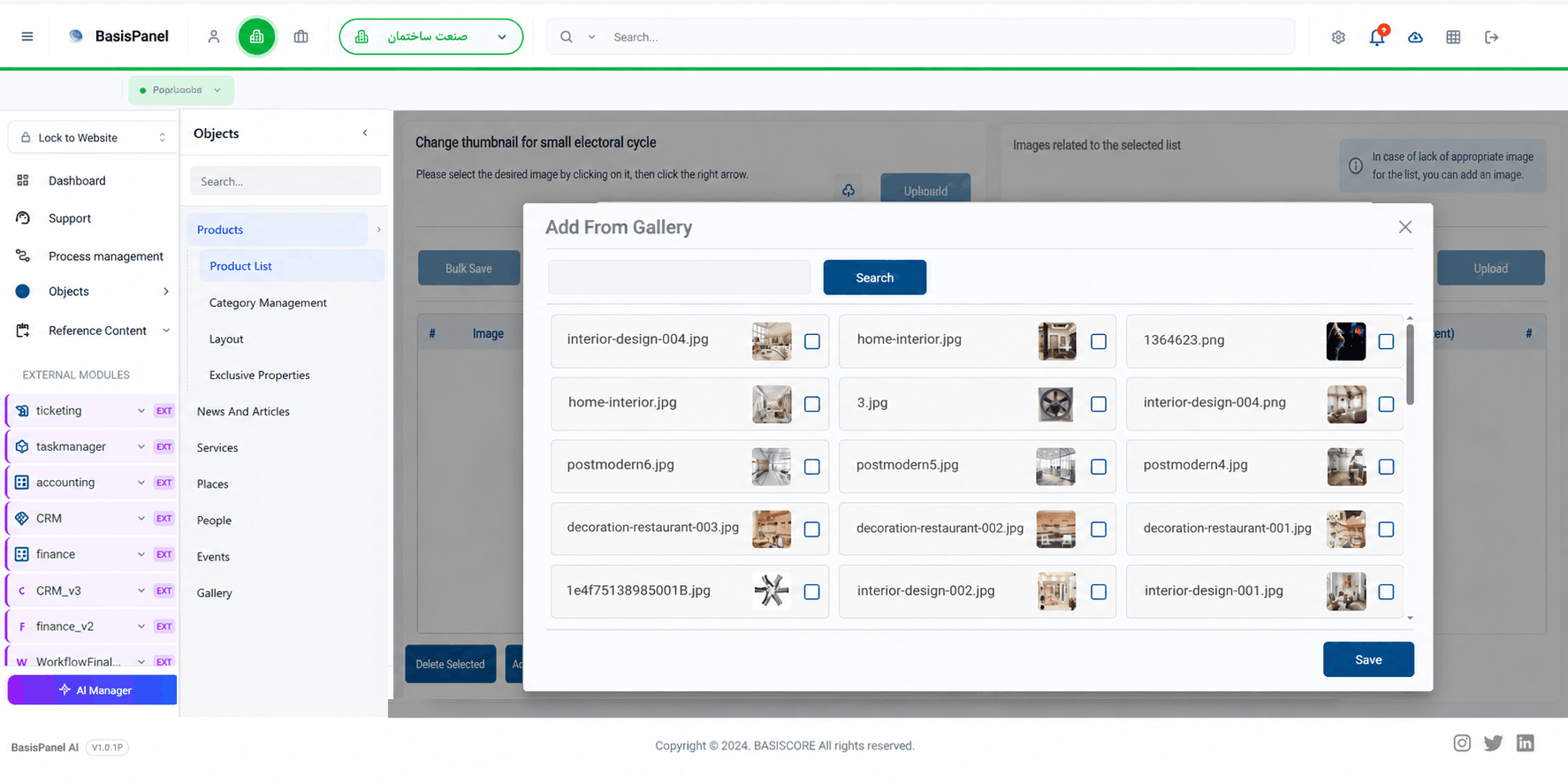This screenshot has width=1568, height=784.
Task: Click the cloud upload icon in header
Action: tap(1415, 37)
